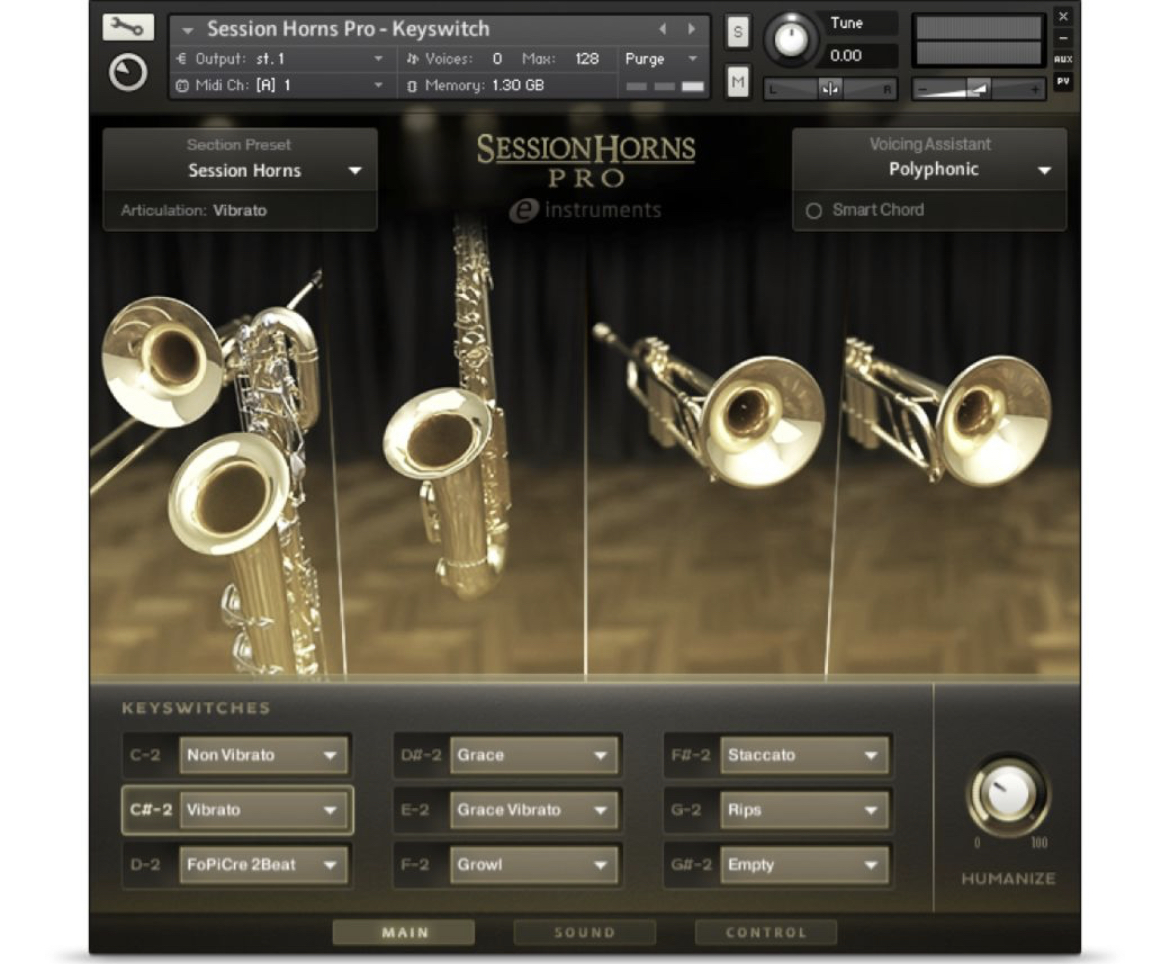Open the F-2 Growl keyswitch dropdown
Screen dimensions: 1170x964
[534, 865]
